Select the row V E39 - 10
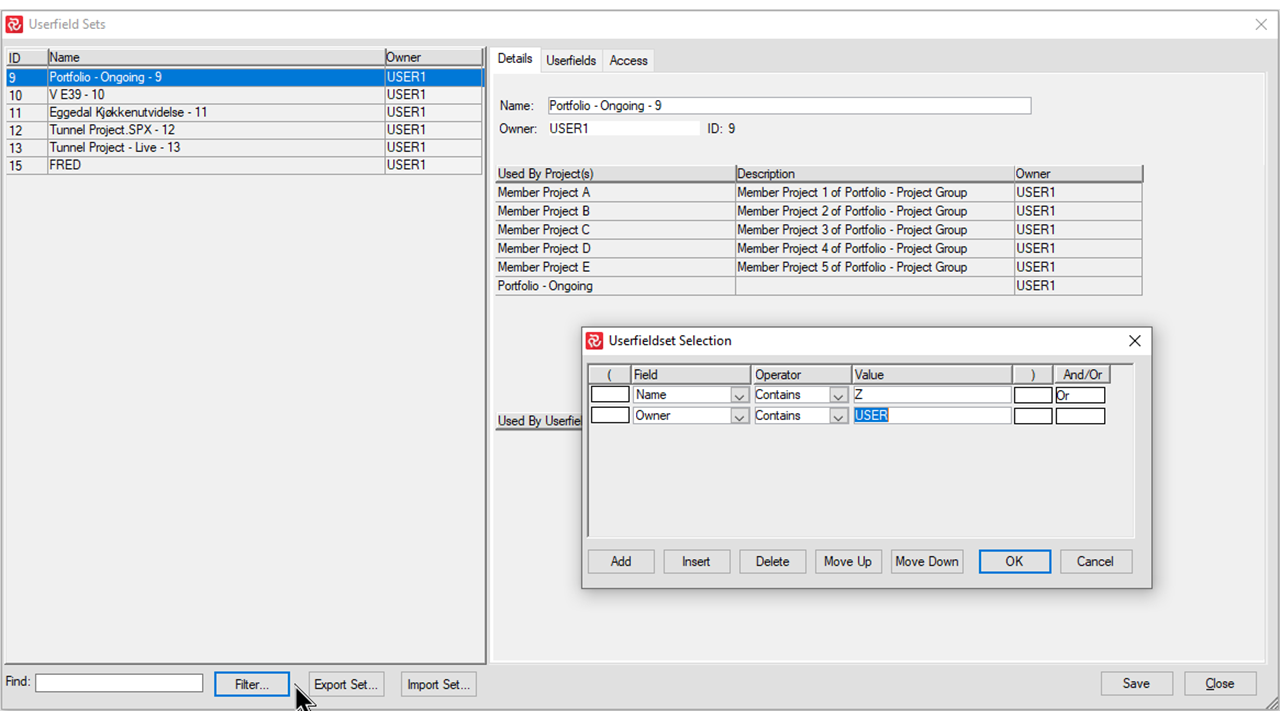The image size is (1280, 720). click(244, 95)
